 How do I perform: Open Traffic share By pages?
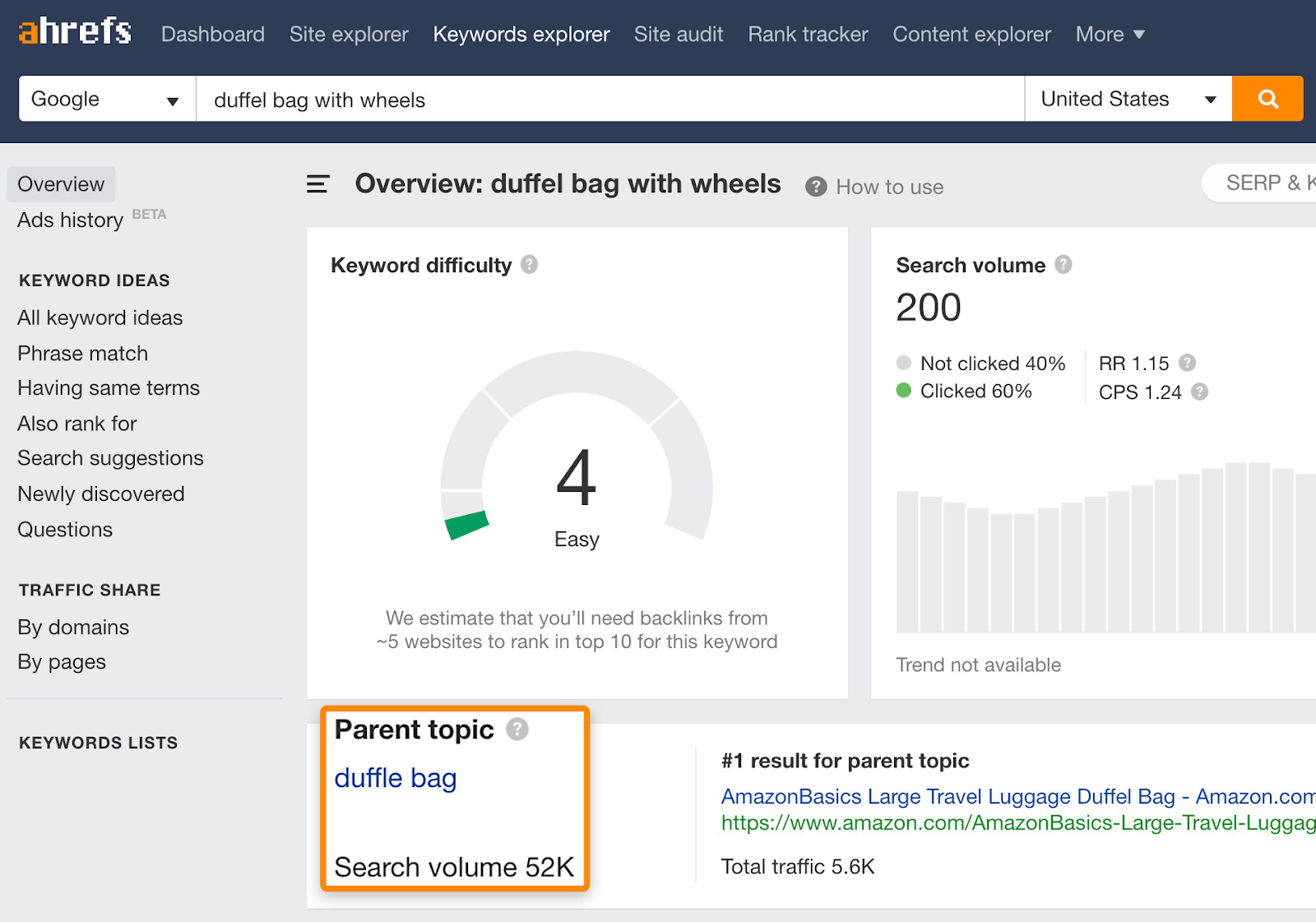[62, 662]
